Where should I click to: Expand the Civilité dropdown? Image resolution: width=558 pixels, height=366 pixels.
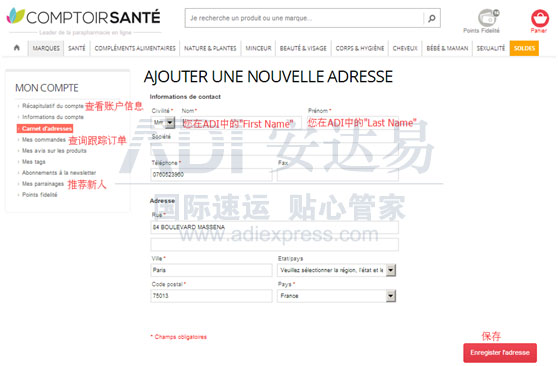coord(163,123)
